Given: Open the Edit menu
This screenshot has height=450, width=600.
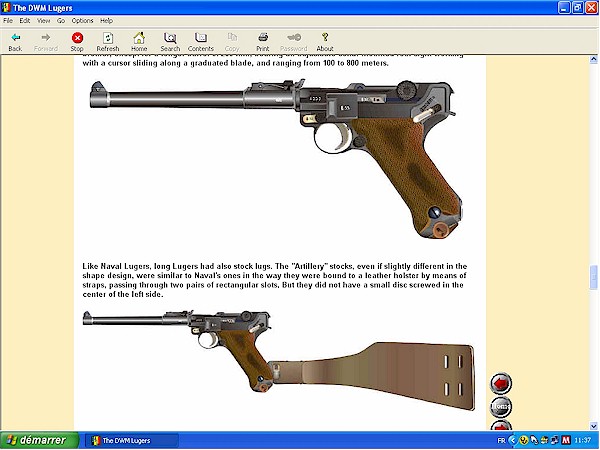Looking at the screenshot, I should [25, 21].
